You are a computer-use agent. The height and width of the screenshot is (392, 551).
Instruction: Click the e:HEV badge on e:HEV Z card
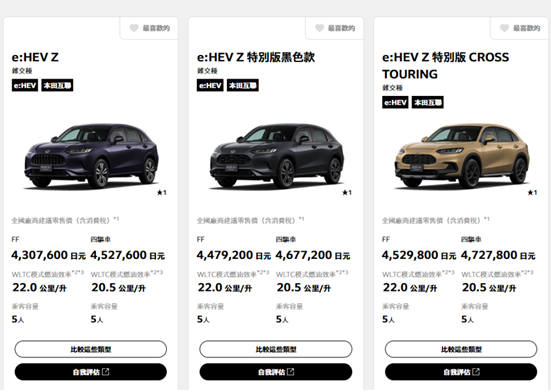pyautogui.click(x=25, y=85)
